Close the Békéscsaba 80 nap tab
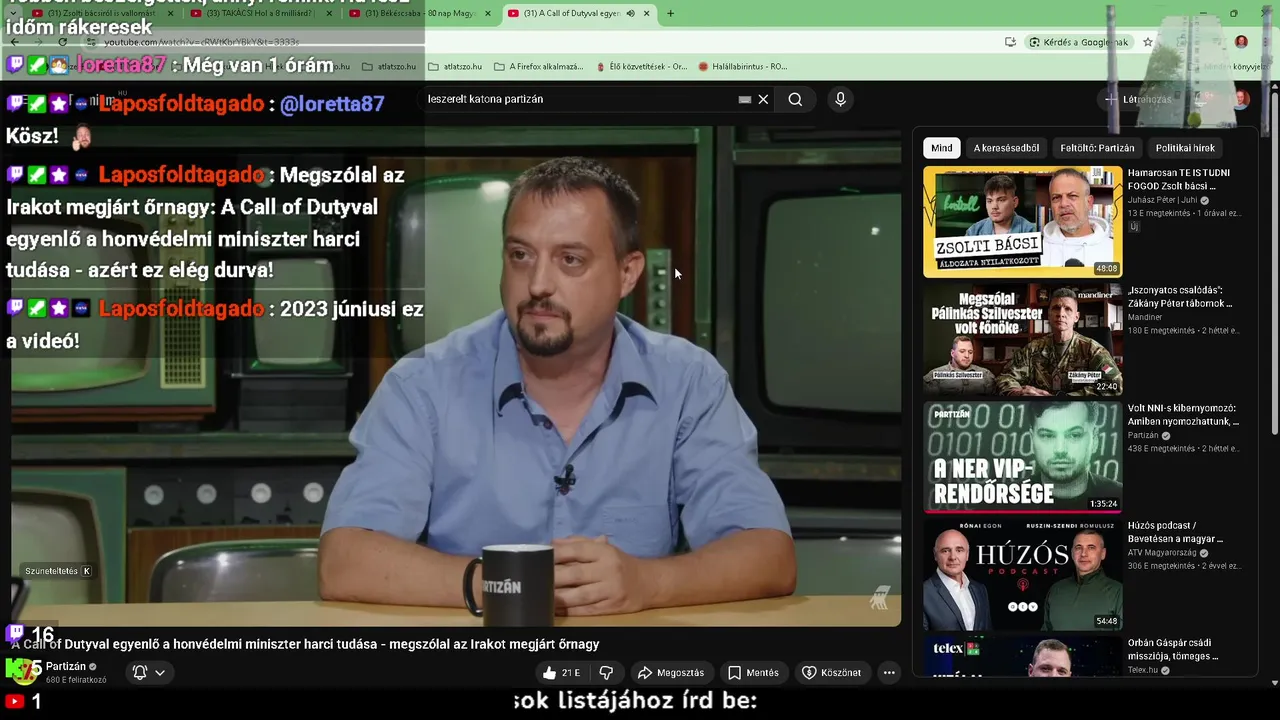 pos(488,13)
